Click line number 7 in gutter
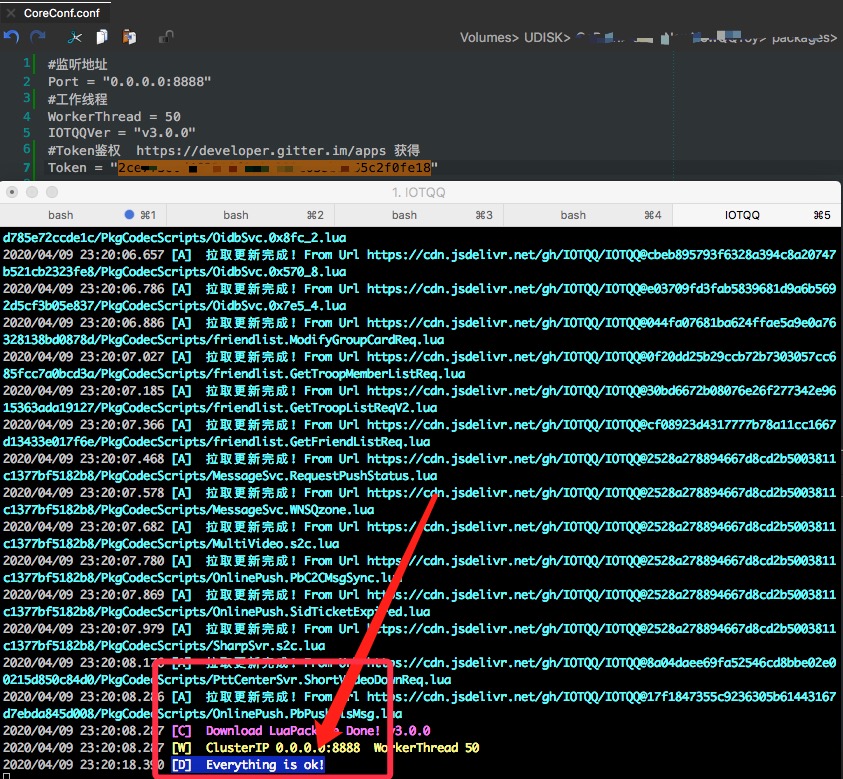The width and height of the screenshot is (843, 779). point(27,167)
